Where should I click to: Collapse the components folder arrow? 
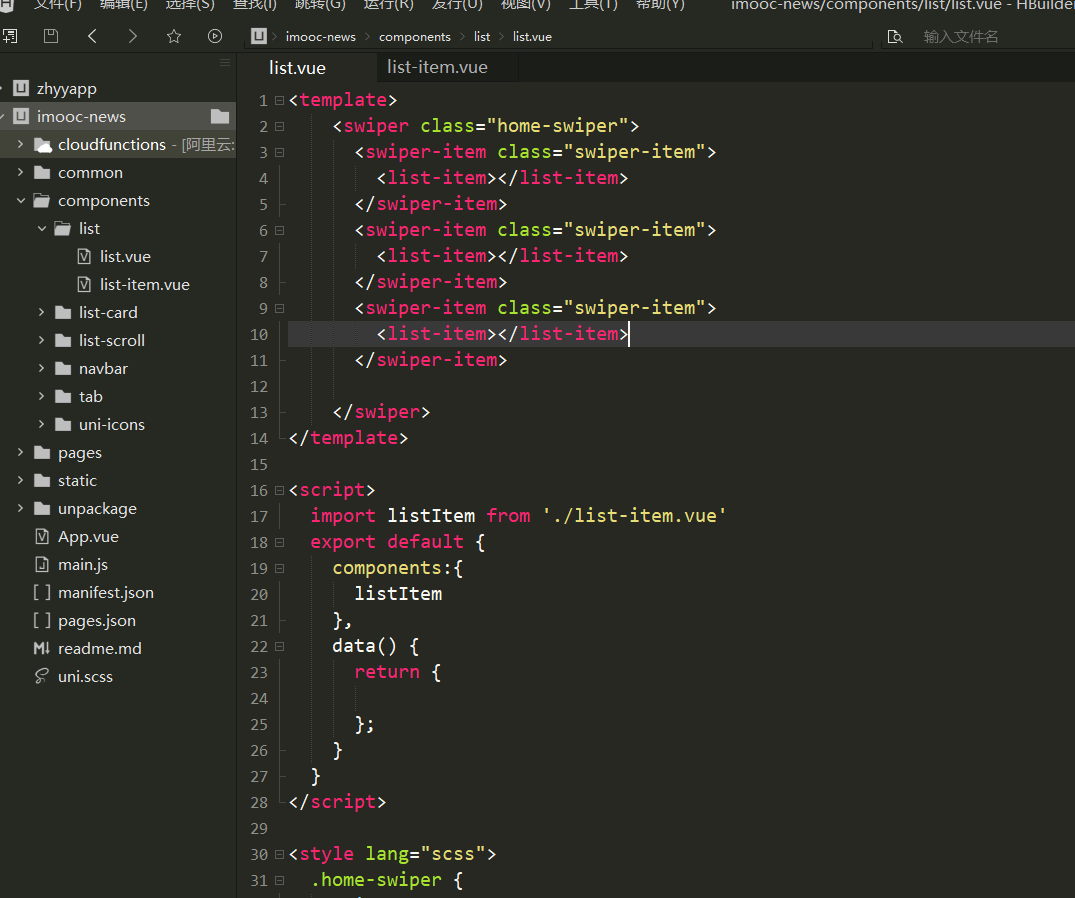pyautogui.click(x=21, y=200)
